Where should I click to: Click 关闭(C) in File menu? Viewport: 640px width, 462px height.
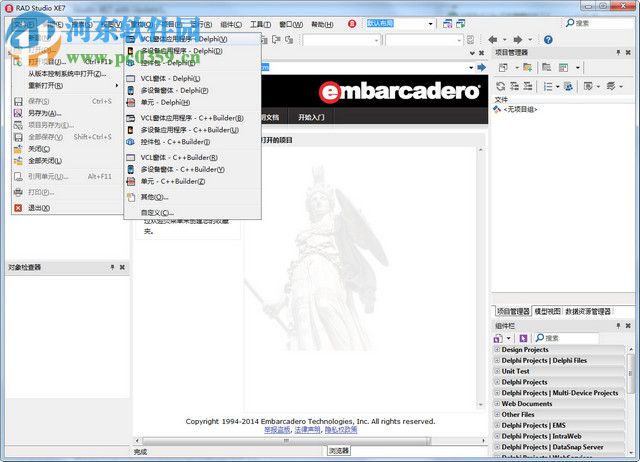point(67,149)
